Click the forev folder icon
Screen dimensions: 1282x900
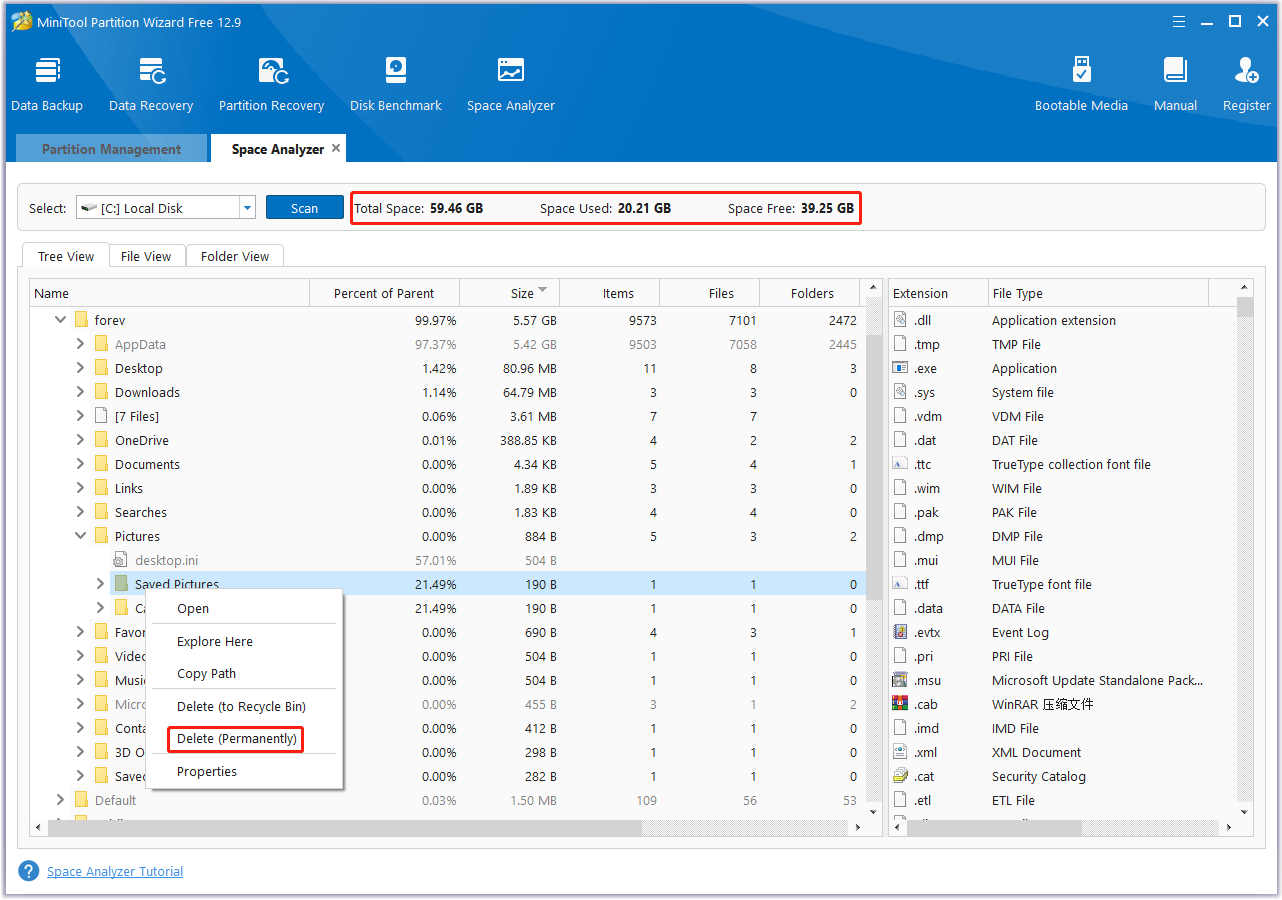pos(82,320)
